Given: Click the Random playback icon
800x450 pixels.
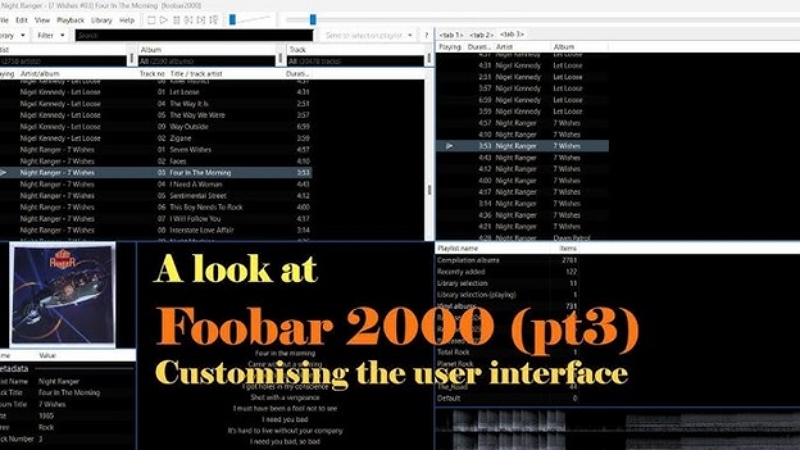Looking at the screenshot, I should click(214, 20).
